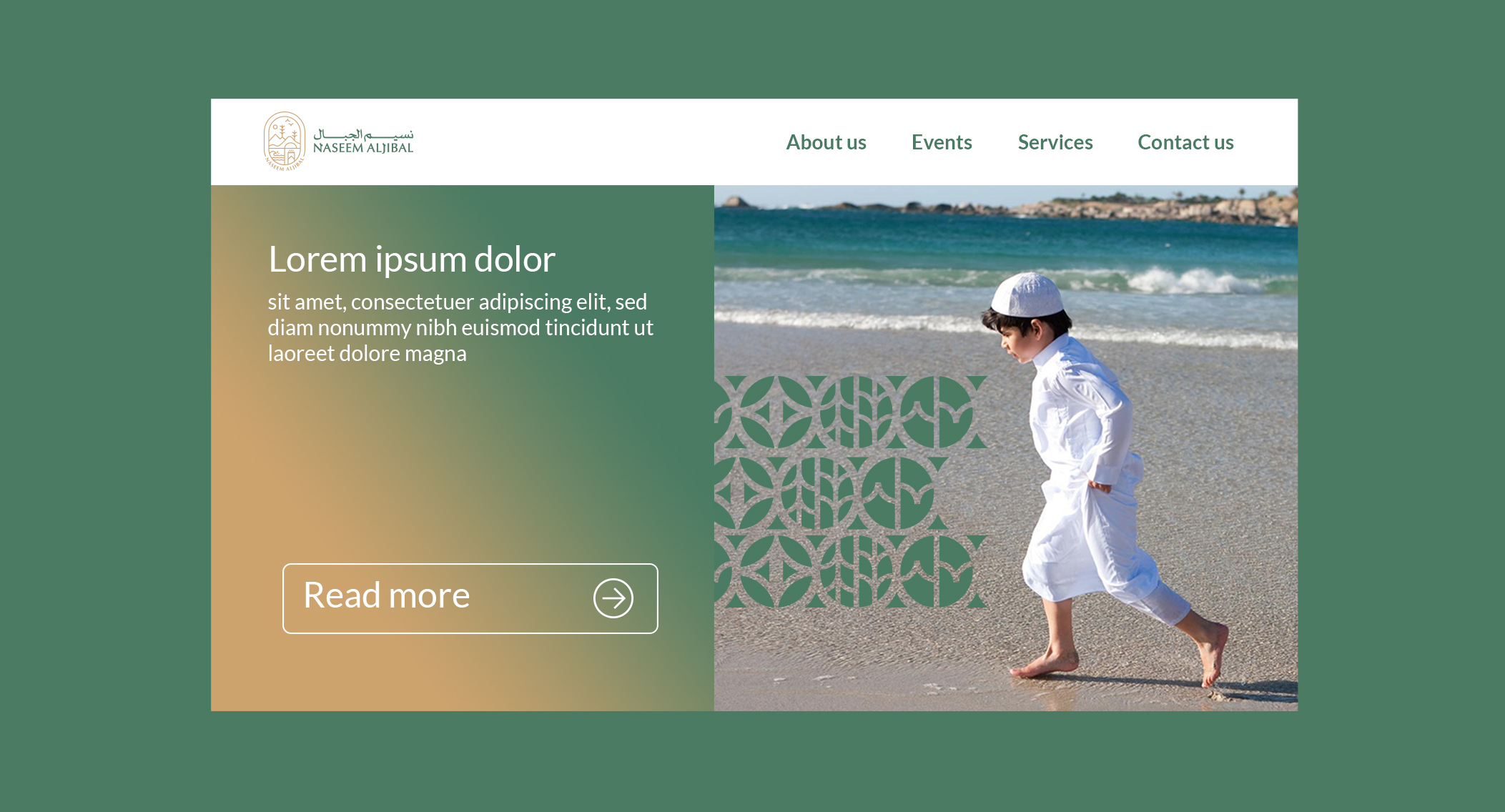The image size is (1505, 812).
Task: Open the About us menu item
Action: point(826,142)
